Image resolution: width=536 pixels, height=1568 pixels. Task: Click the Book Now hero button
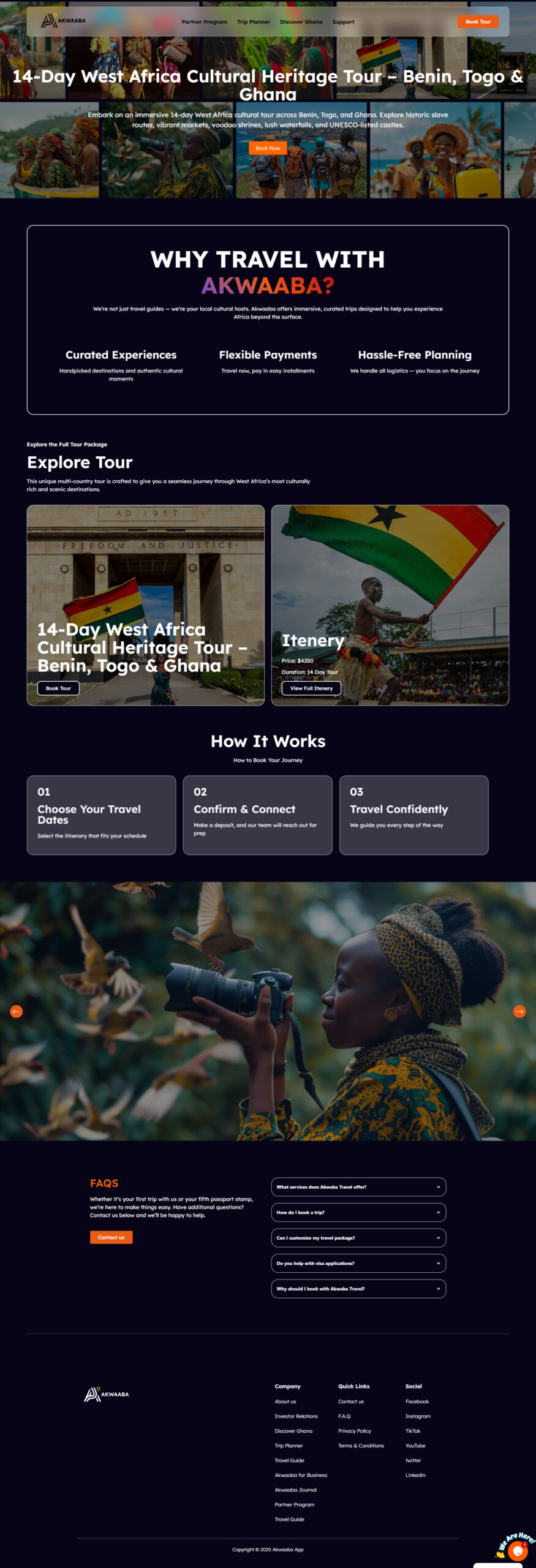268,148
